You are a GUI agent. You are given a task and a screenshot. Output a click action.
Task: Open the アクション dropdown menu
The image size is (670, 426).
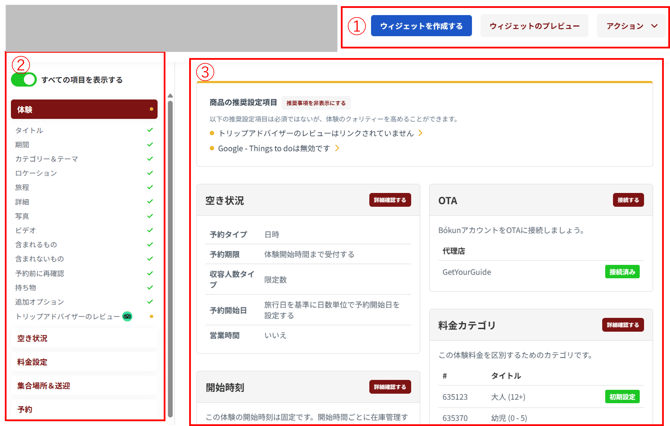(632, 26)
